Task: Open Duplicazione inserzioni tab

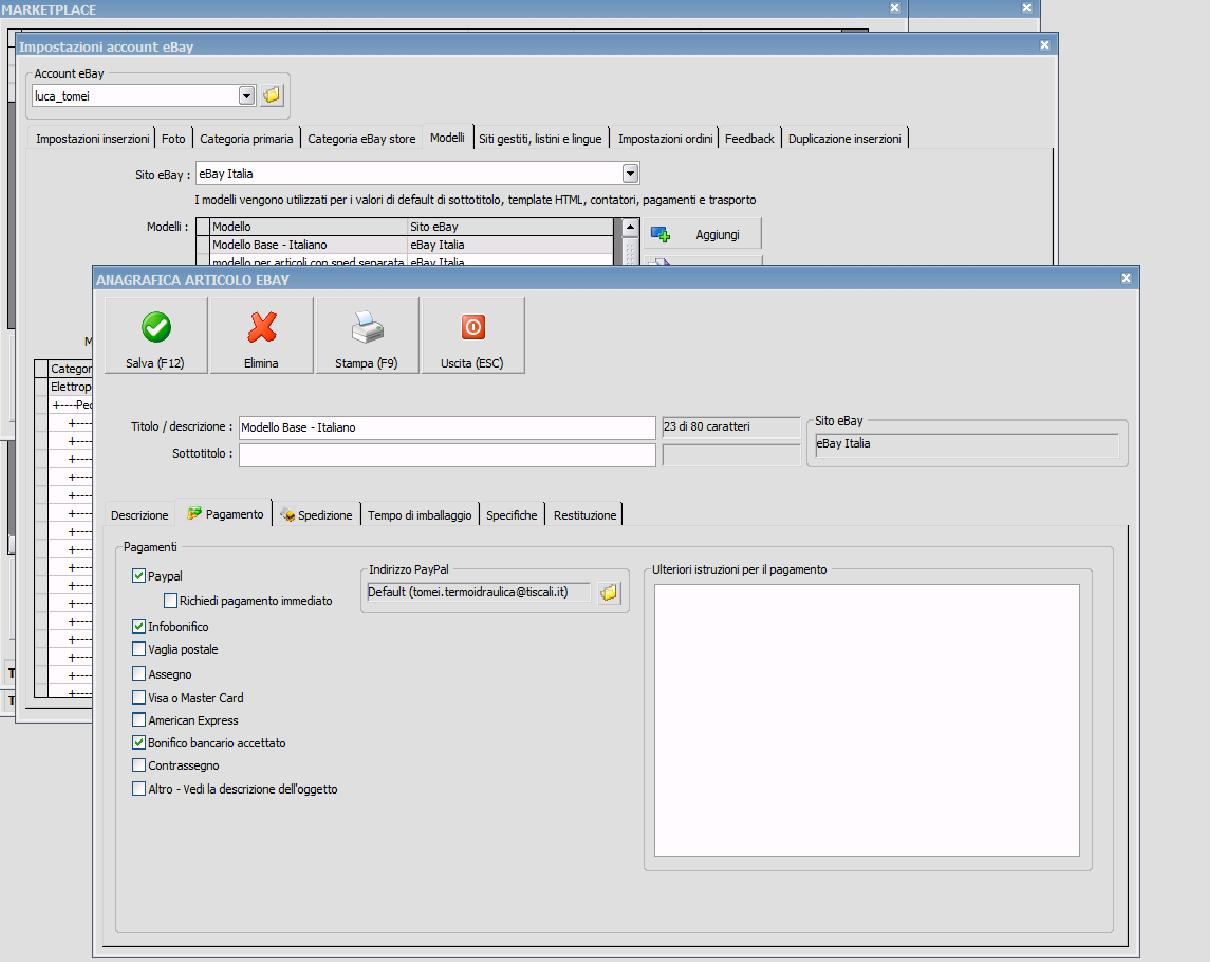Action: [845, 139]
